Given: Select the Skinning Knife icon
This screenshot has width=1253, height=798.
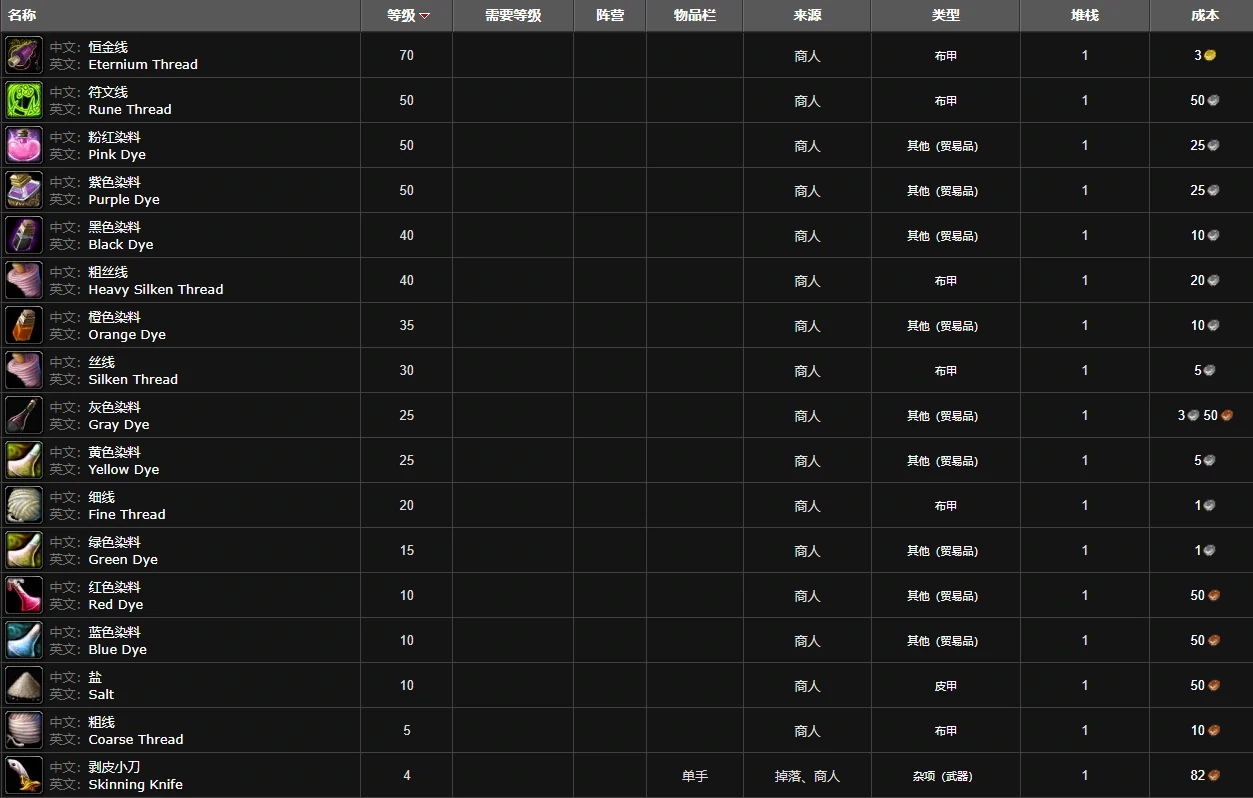Looking at the screenshot, I should tap(24, 775).
